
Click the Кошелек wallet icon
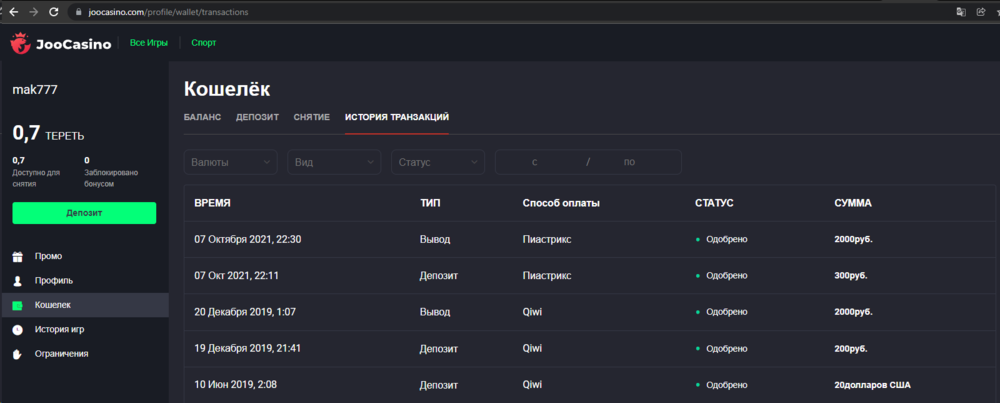click(17, 305)
